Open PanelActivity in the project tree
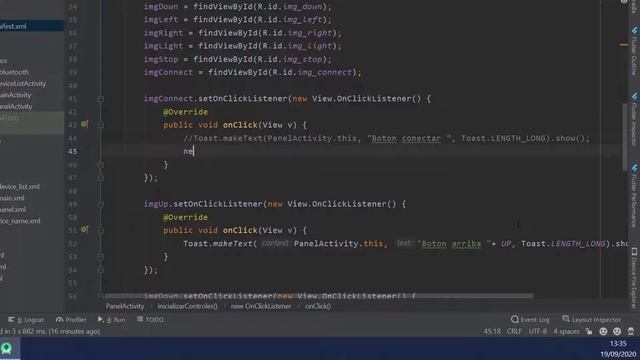This screenshot has height=360, width=640. (16, 106)
